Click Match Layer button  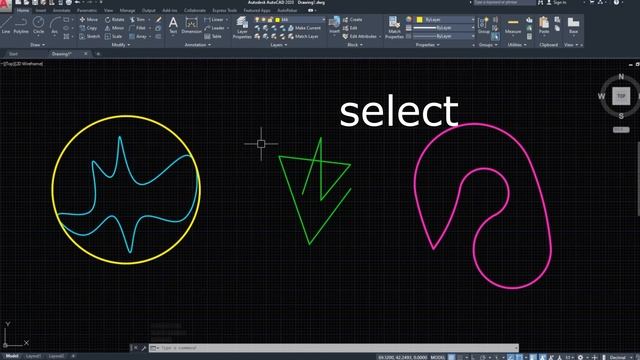coord(303,36)
